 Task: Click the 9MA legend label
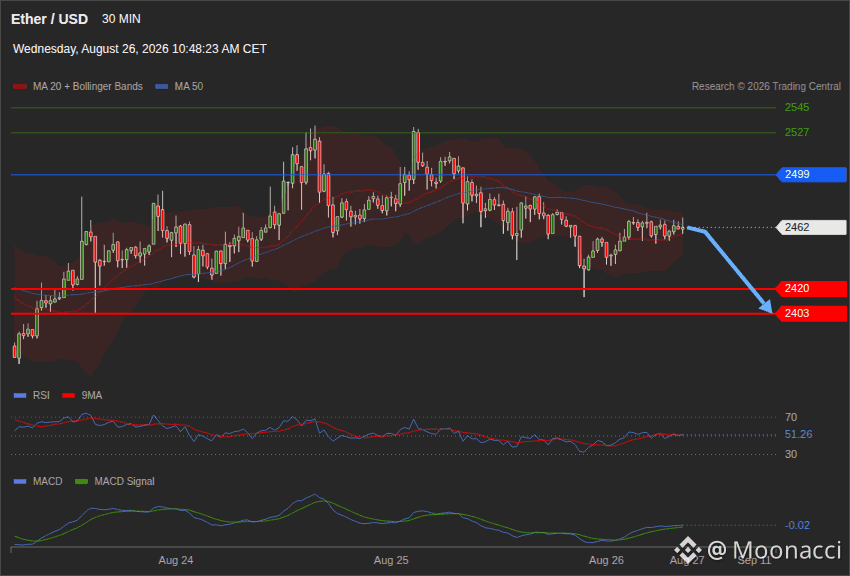[x=92, y=396]
